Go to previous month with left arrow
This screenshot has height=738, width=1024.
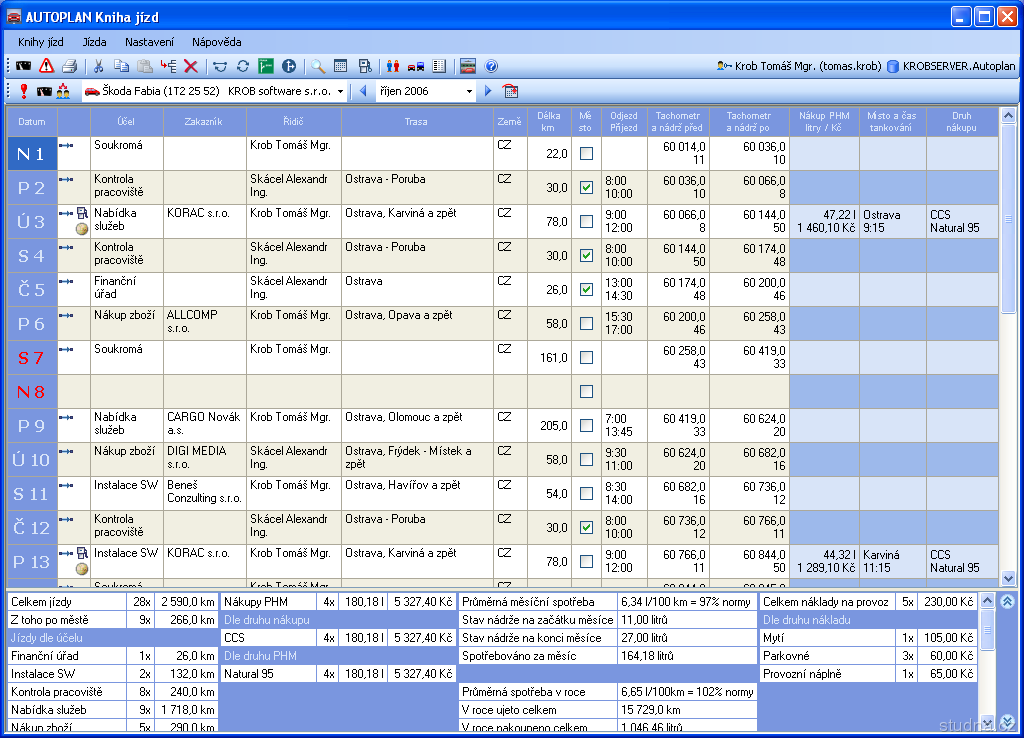point(363,91)
